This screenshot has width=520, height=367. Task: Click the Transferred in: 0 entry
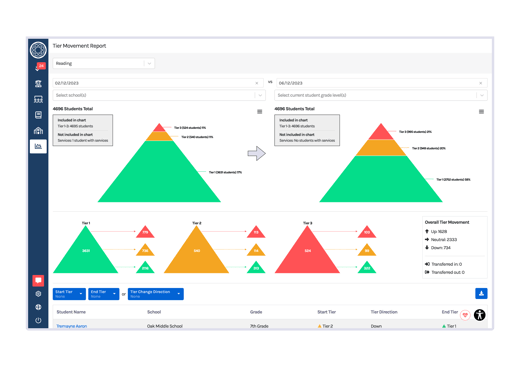(x=443, y=264)
